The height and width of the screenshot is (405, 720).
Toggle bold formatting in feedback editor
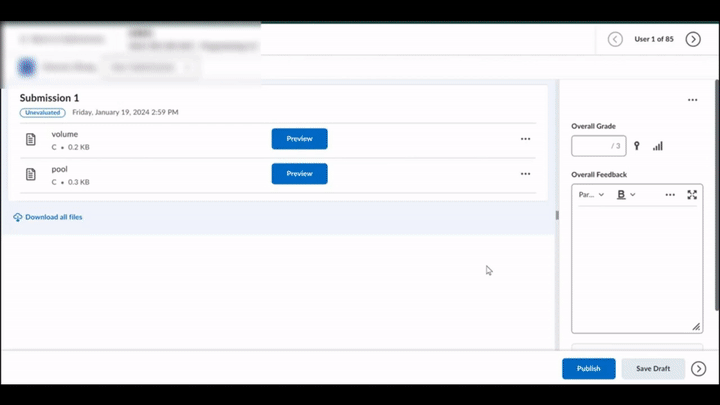621,195
